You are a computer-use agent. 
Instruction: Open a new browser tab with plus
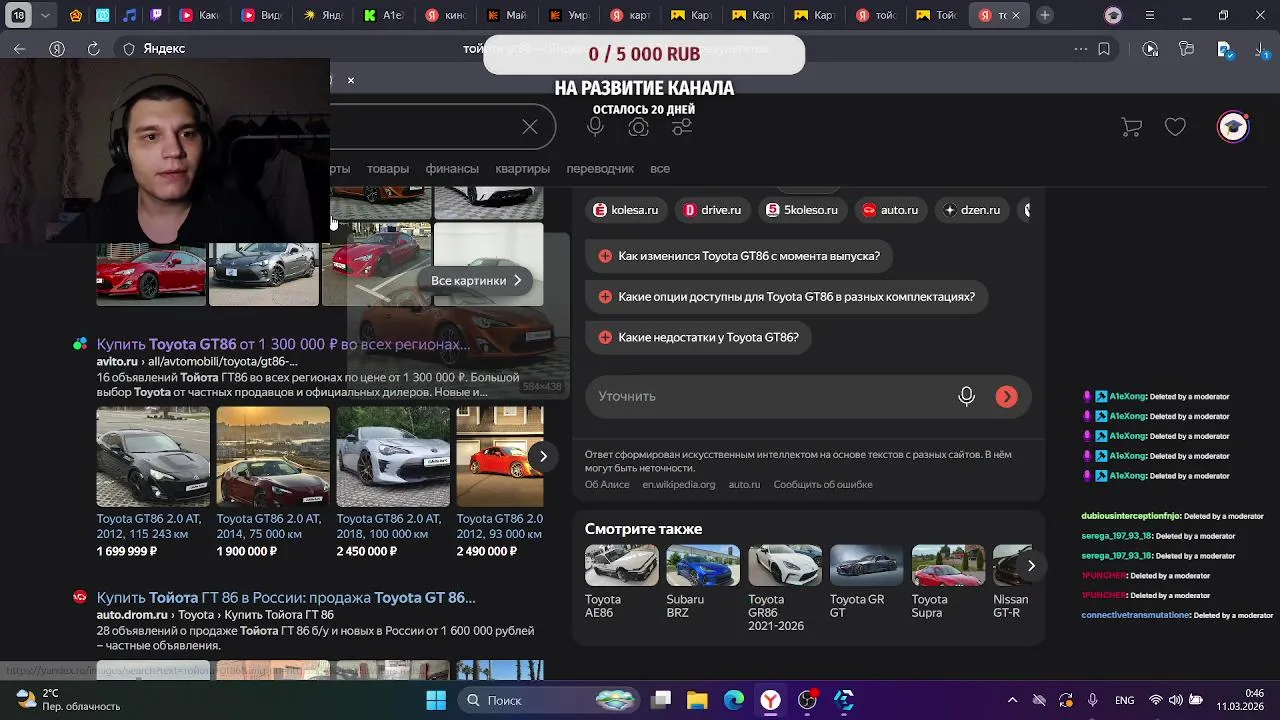(x=1044, y=15)
